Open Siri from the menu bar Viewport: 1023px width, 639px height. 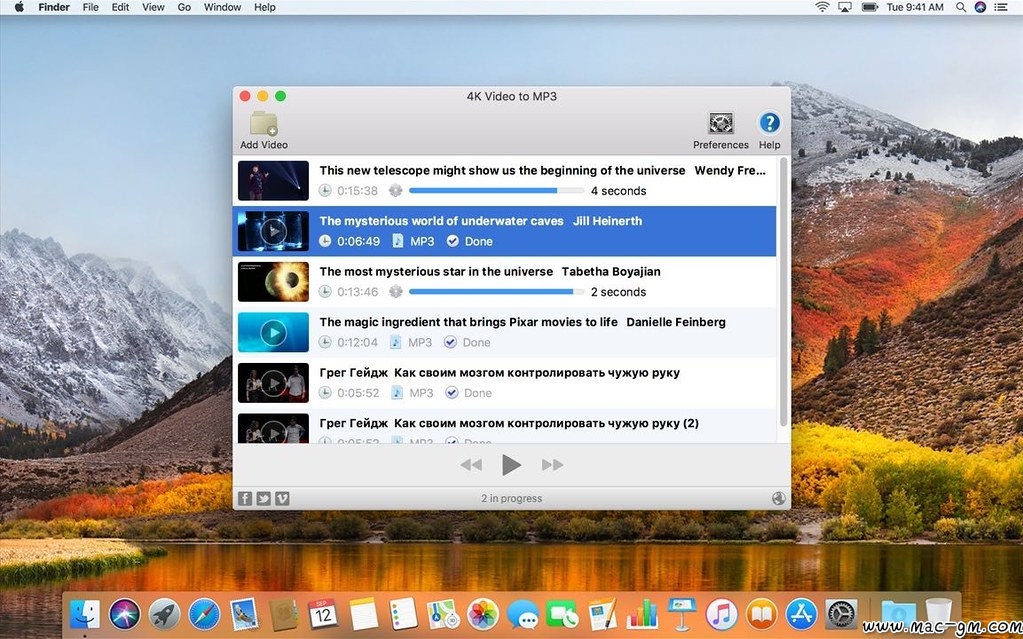980,7
